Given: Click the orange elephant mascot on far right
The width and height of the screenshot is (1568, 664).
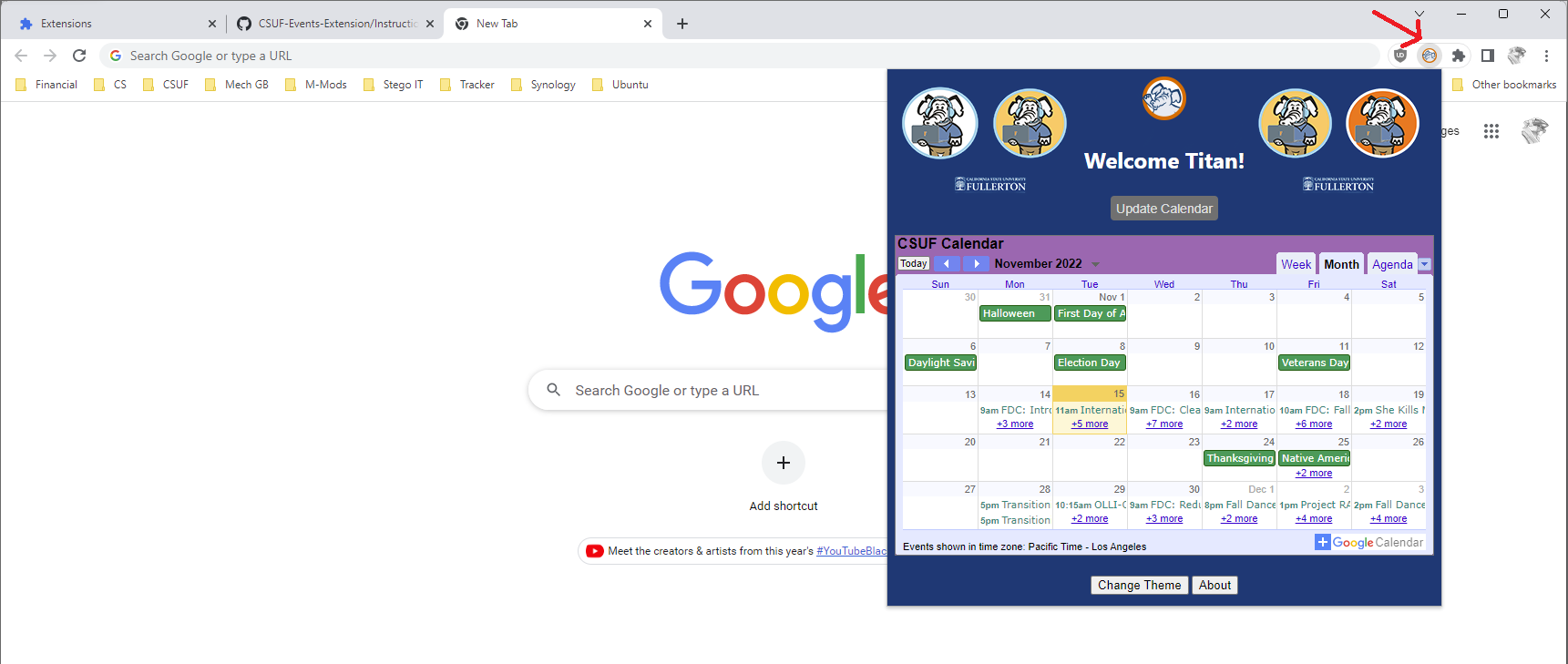Looking at the screenshot, I should [1382, 123].
